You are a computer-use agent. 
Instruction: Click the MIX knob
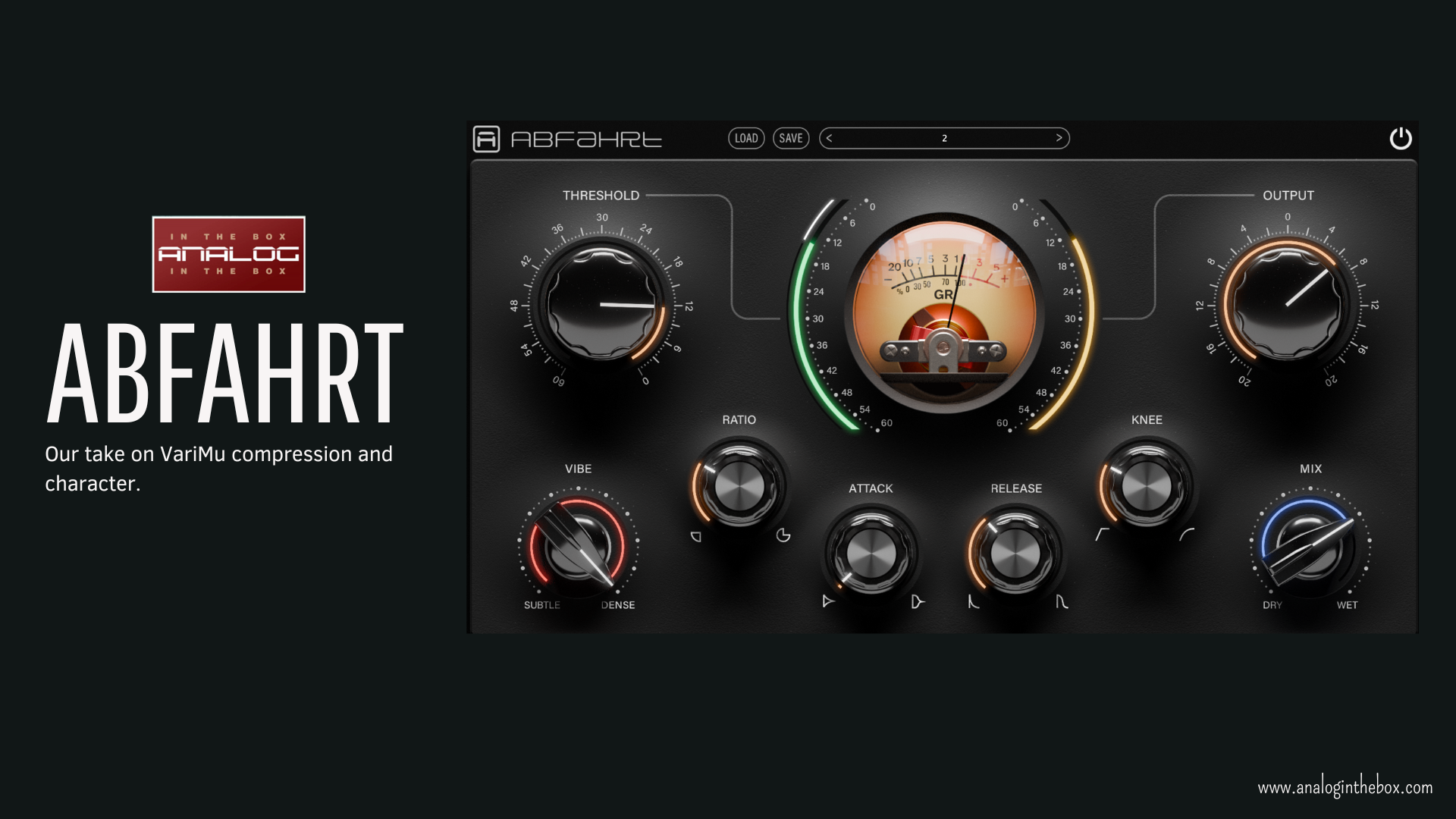(x=1310, y=544)
